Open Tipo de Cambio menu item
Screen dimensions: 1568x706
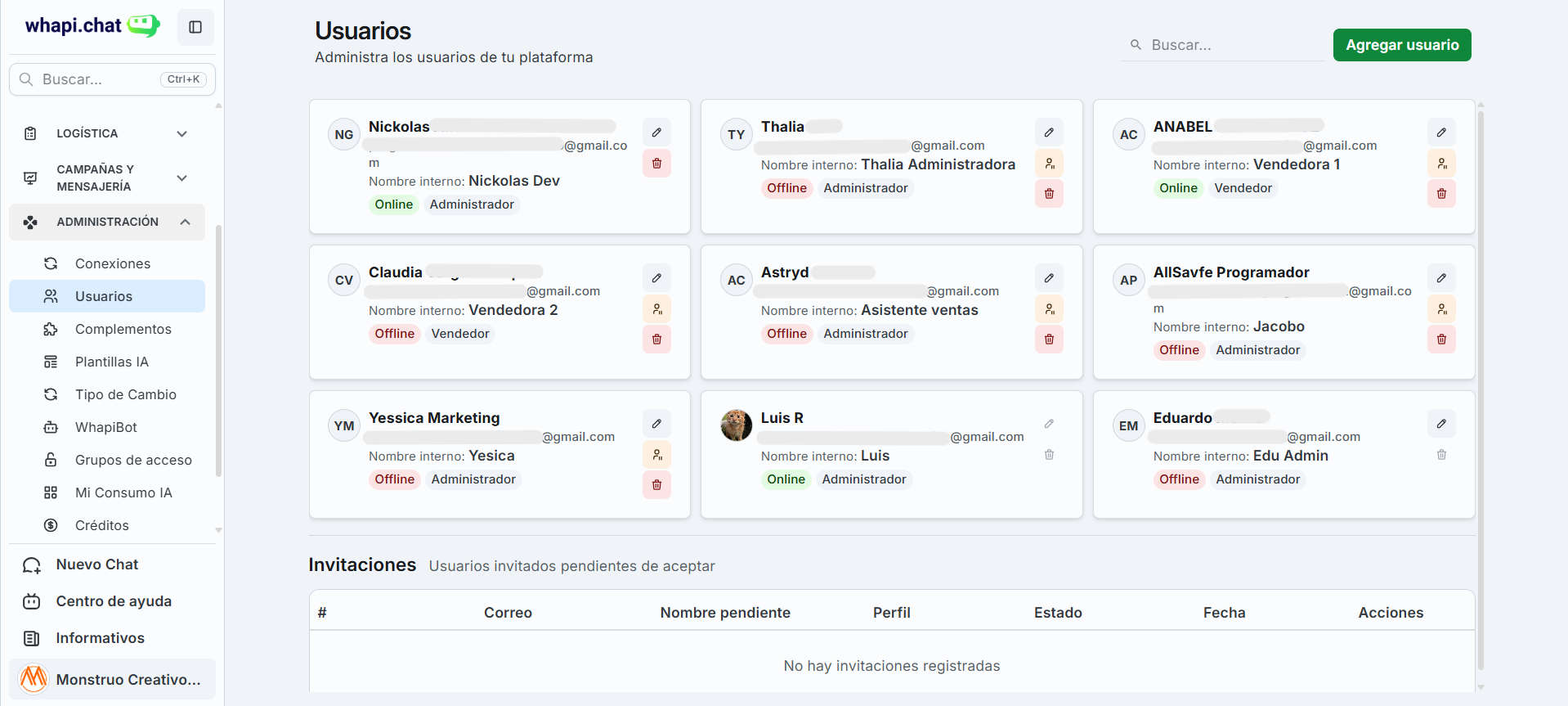(107, 394)
